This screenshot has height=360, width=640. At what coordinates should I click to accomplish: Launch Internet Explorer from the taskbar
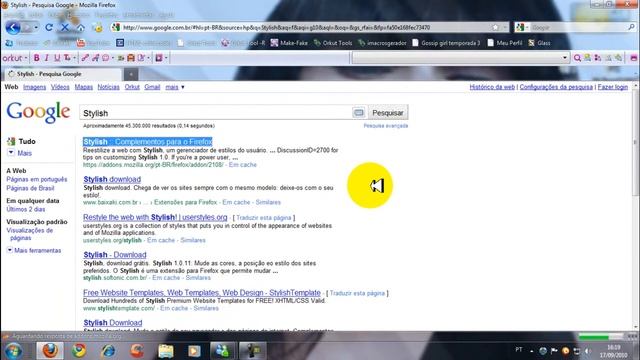[108, 351]
